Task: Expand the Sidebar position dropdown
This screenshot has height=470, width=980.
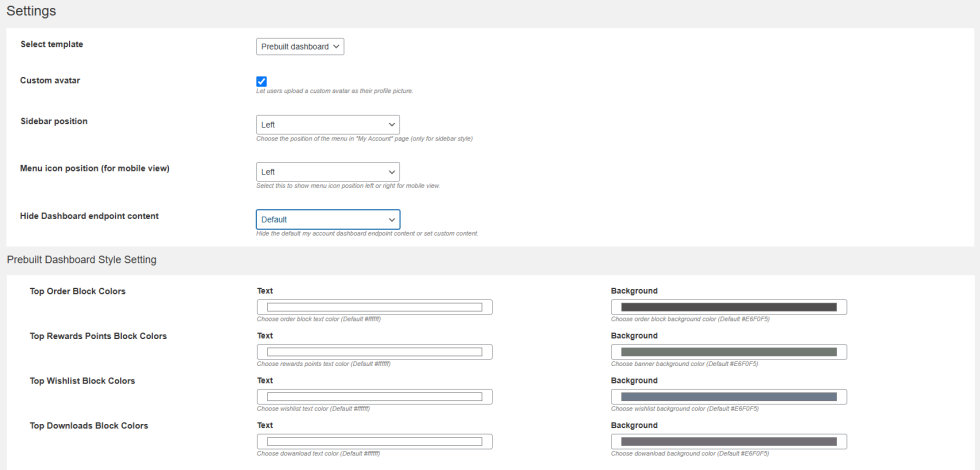Action: [328, 125]
